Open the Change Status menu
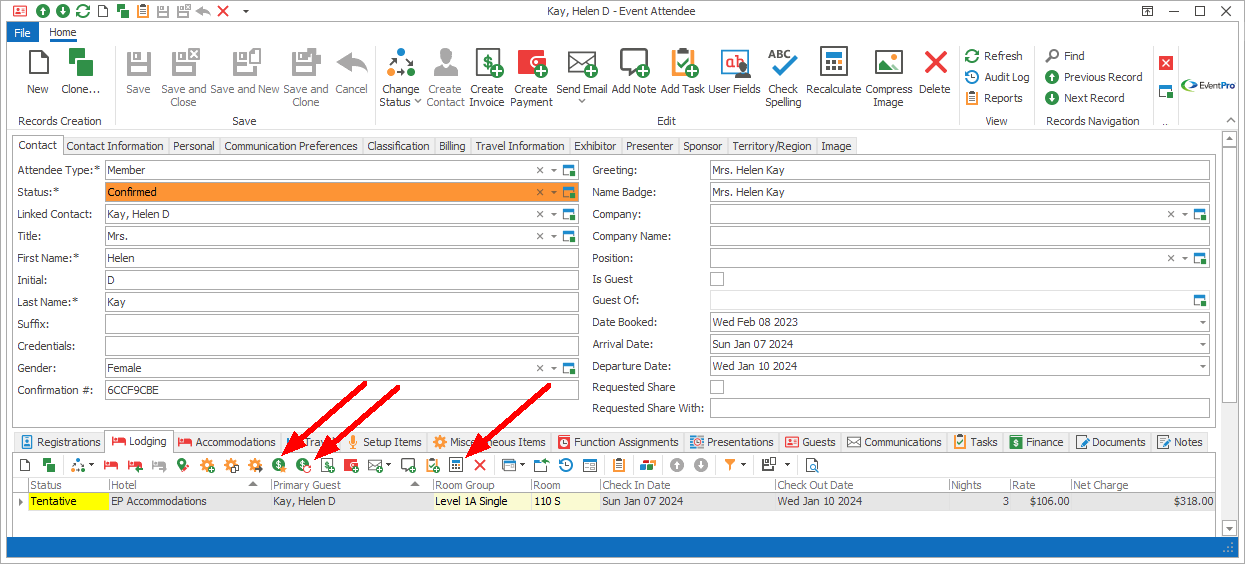This screenshot has width=1245, height=564. [400, 78]
